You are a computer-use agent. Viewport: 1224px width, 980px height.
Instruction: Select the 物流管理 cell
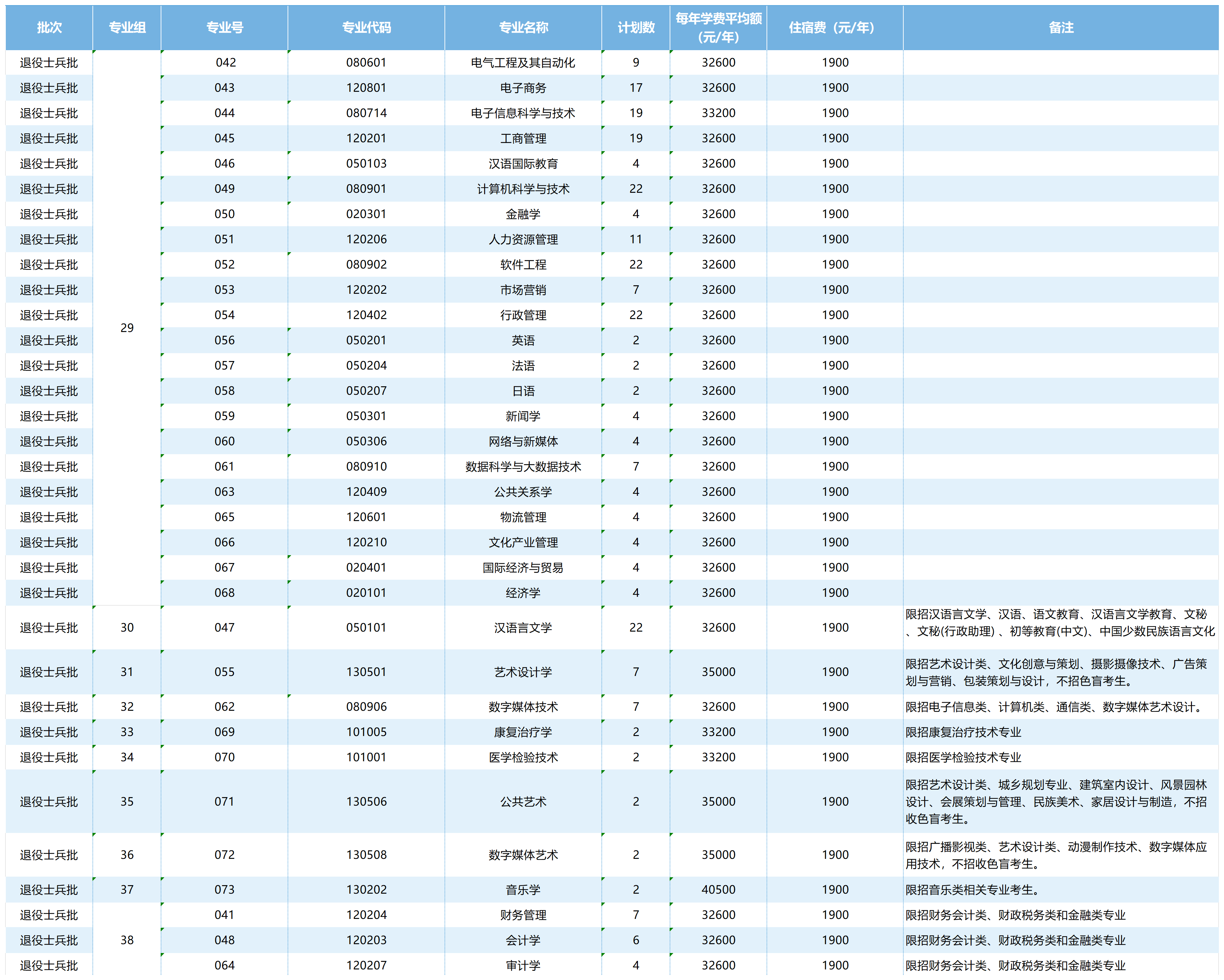point(523,517)
